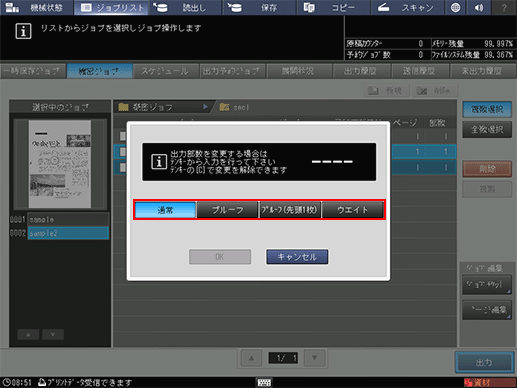The image size is (517, 388).
Task: Click the breadcrumb arrow after 機密ジョブ
Action: pyautogui.click(x=205, y=107)
